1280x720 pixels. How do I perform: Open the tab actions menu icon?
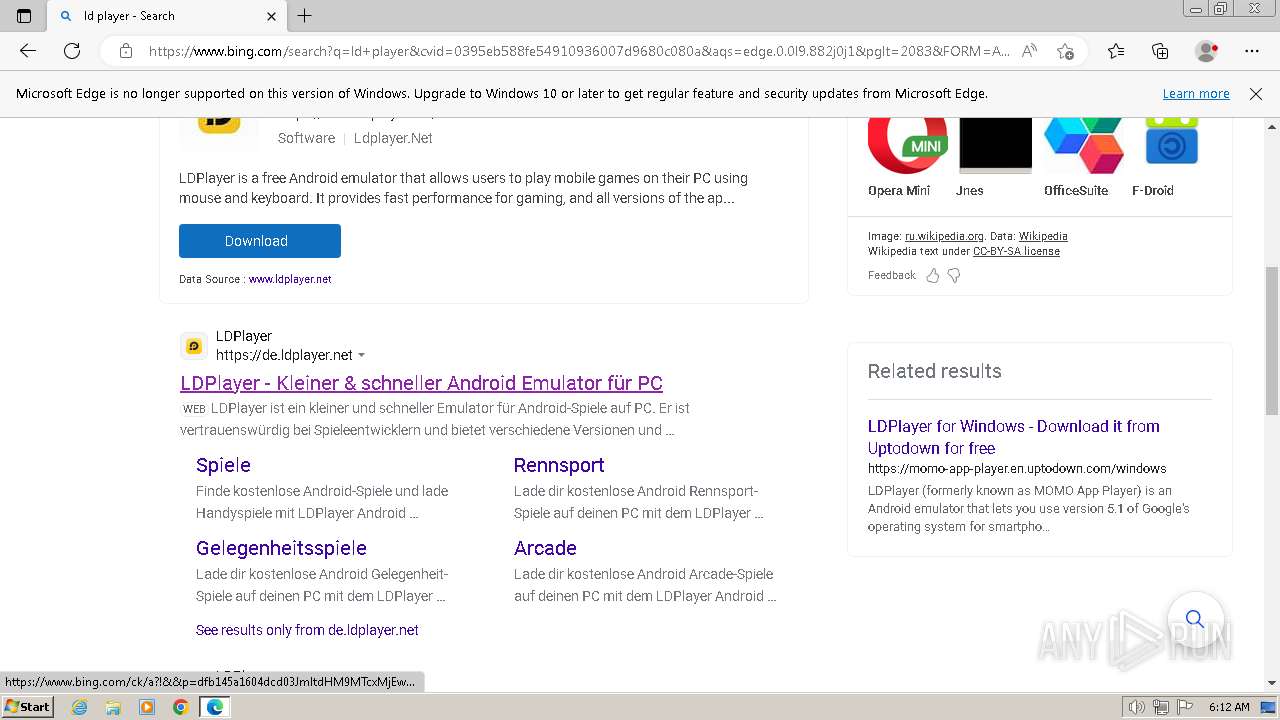pyautogui.click(x=24, y=15)
